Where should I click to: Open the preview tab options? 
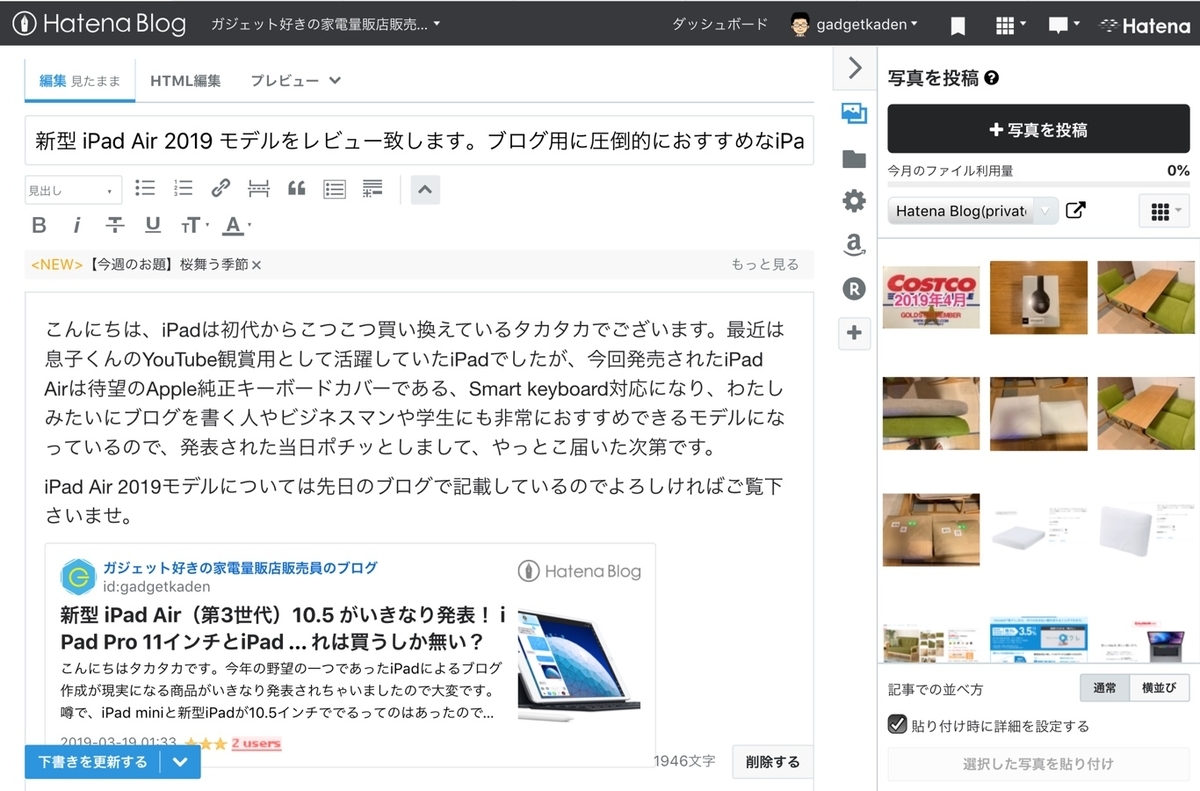pyautogui.click(x=295, y=81)
